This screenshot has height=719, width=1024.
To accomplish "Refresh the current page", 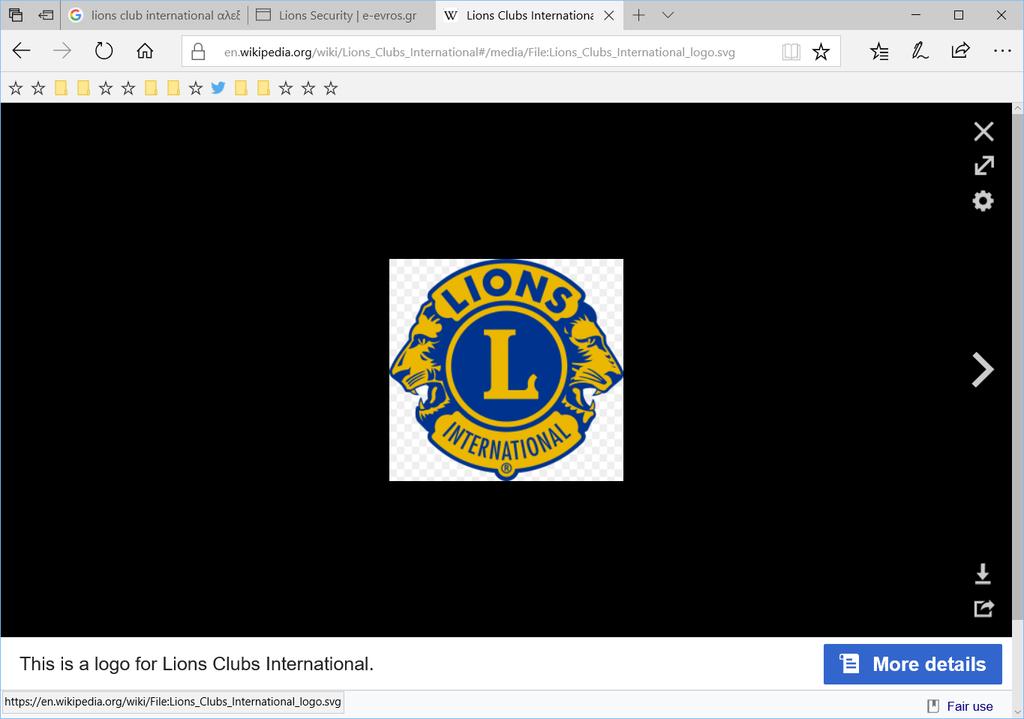I will coord(103,51).
